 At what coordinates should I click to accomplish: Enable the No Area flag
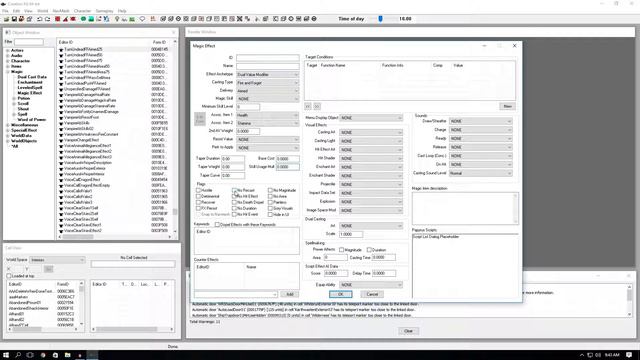tap(270, 196)
